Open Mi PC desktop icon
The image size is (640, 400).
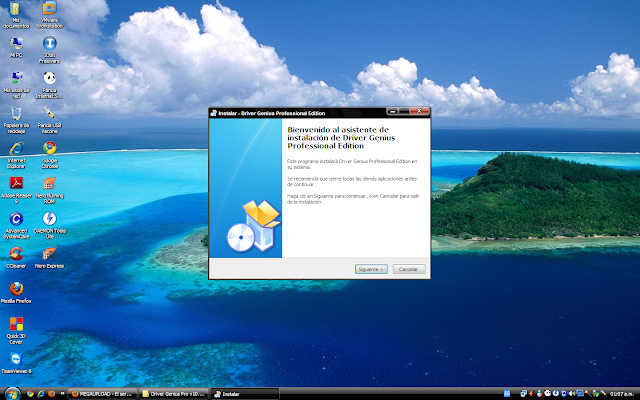[16, 47]
